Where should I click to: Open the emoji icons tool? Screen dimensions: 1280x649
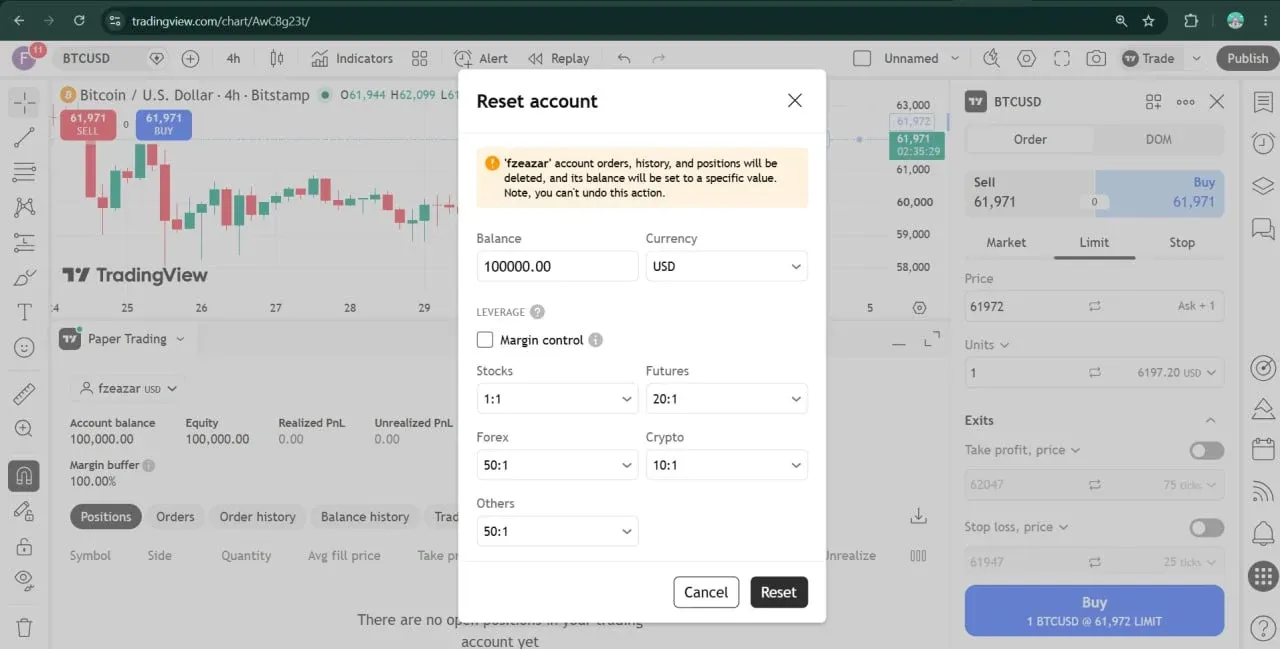point(24,347)
